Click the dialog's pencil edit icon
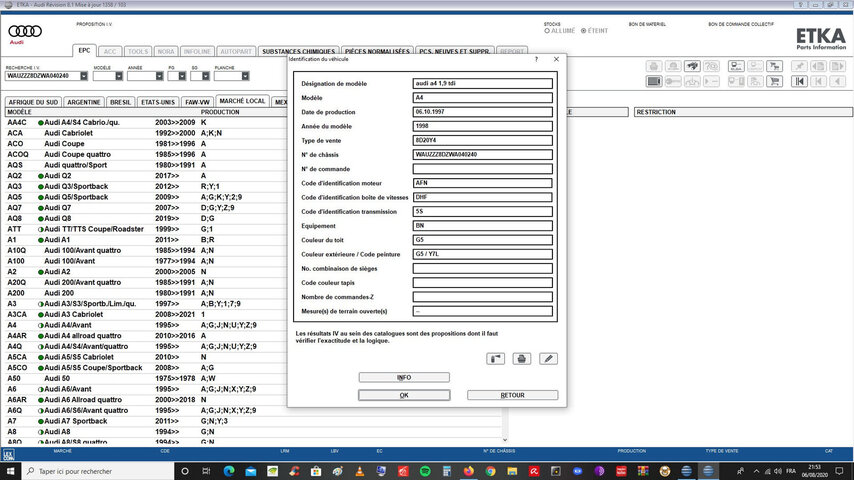 (548, 359)
